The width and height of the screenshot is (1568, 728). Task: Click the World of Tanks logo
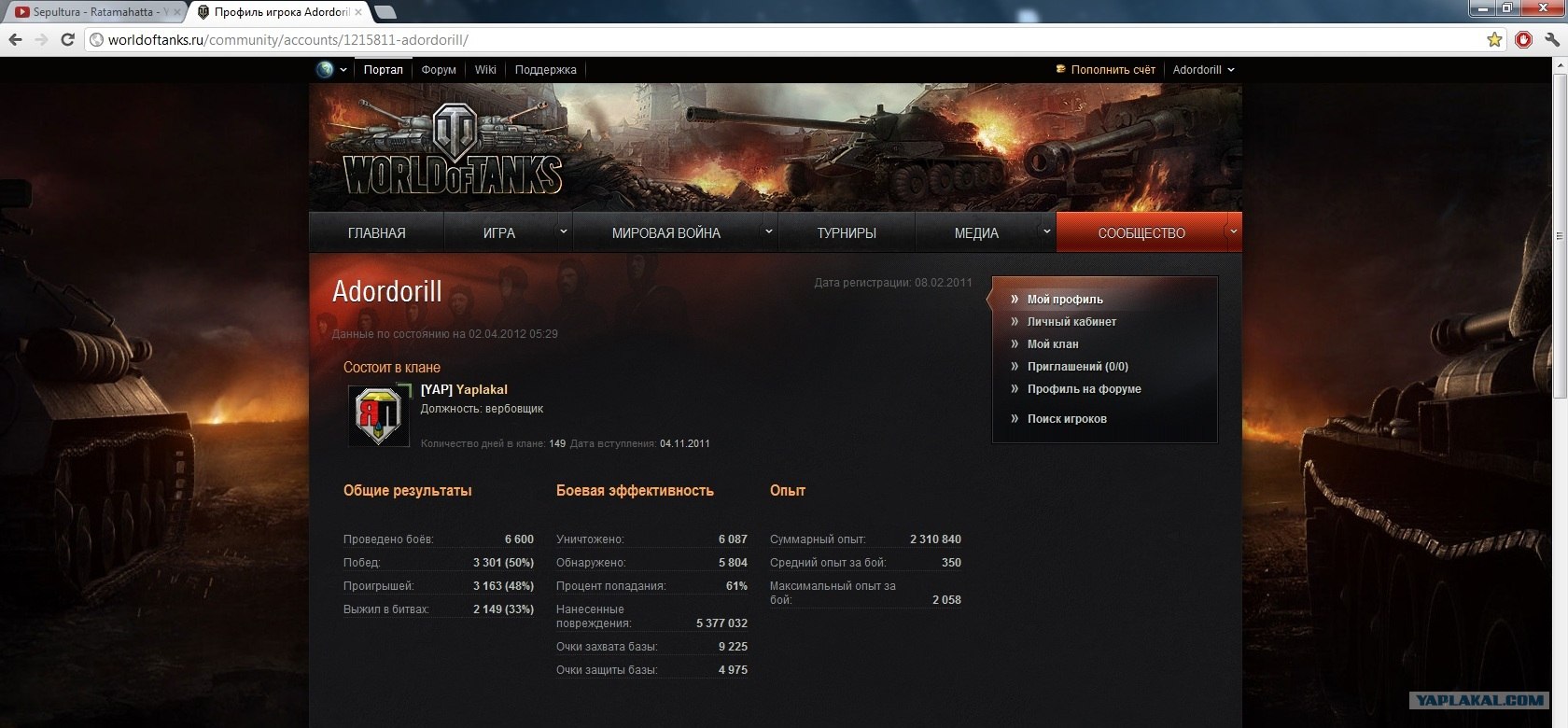pyautogui.click(x=453, y=149)
